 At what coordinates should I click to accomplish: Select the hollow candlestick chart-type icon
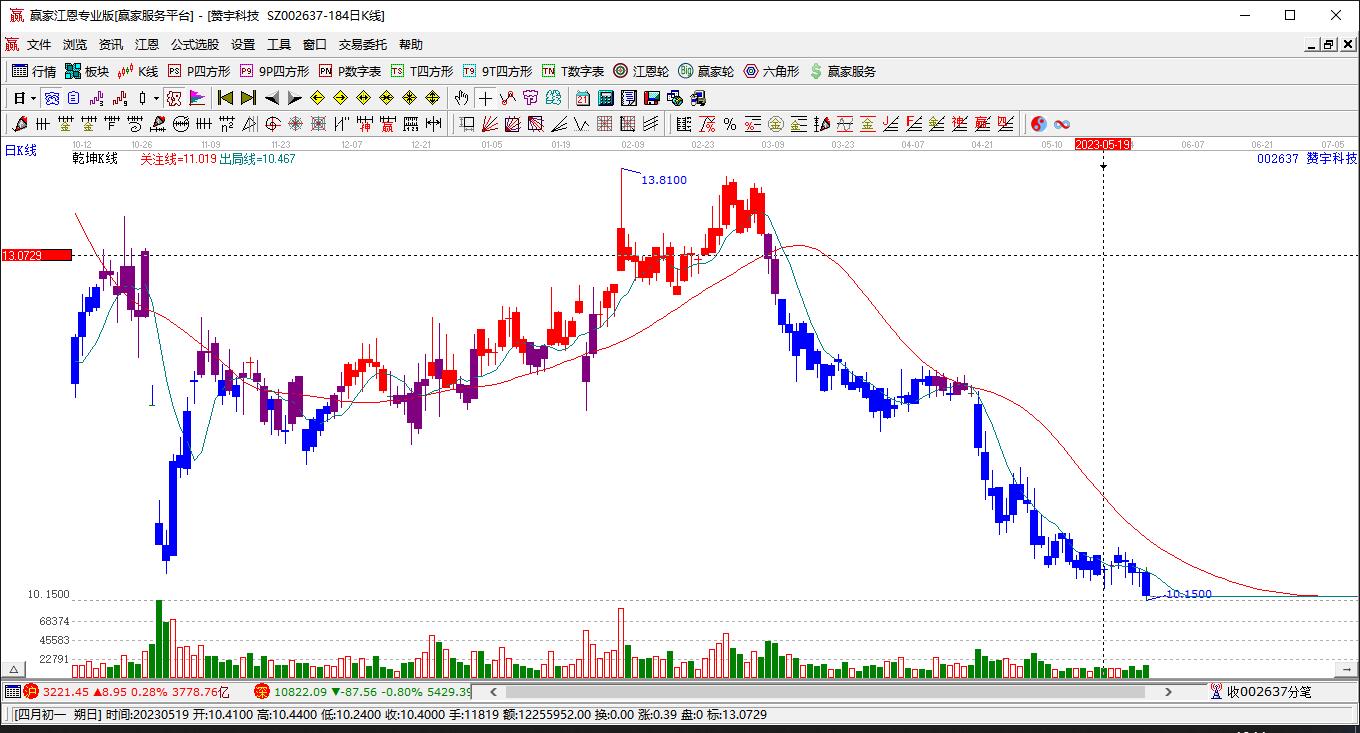[143, 98]
